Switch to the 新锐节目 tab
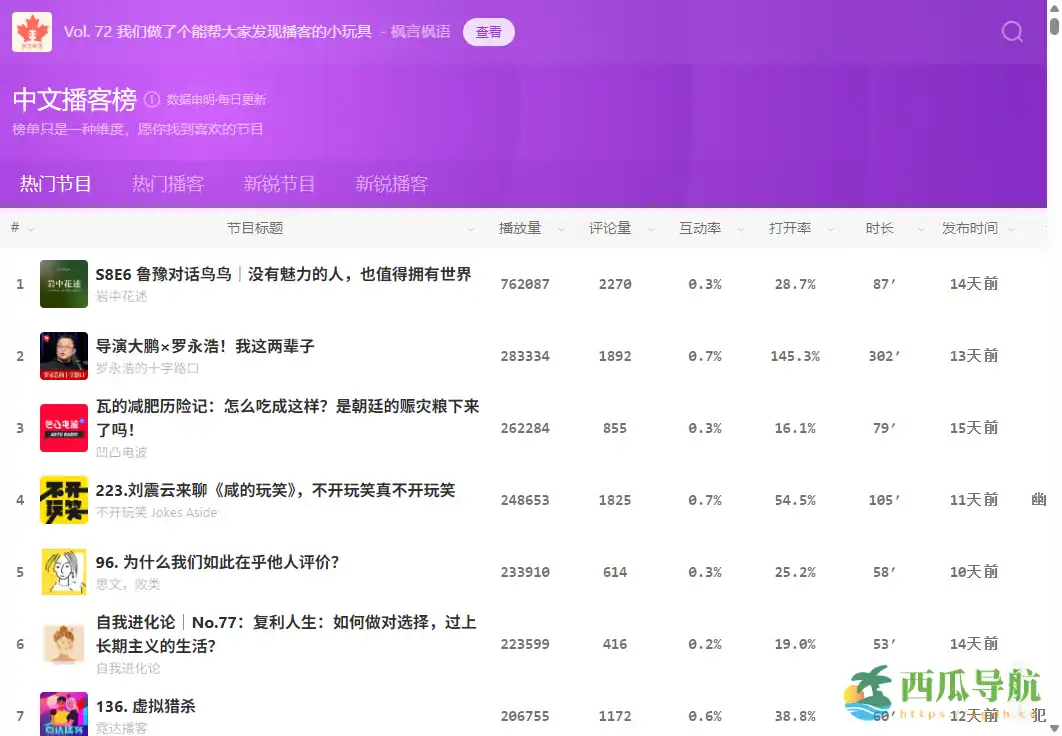The width and height of the screenshot is (1062, 736). tap(280, 183)
